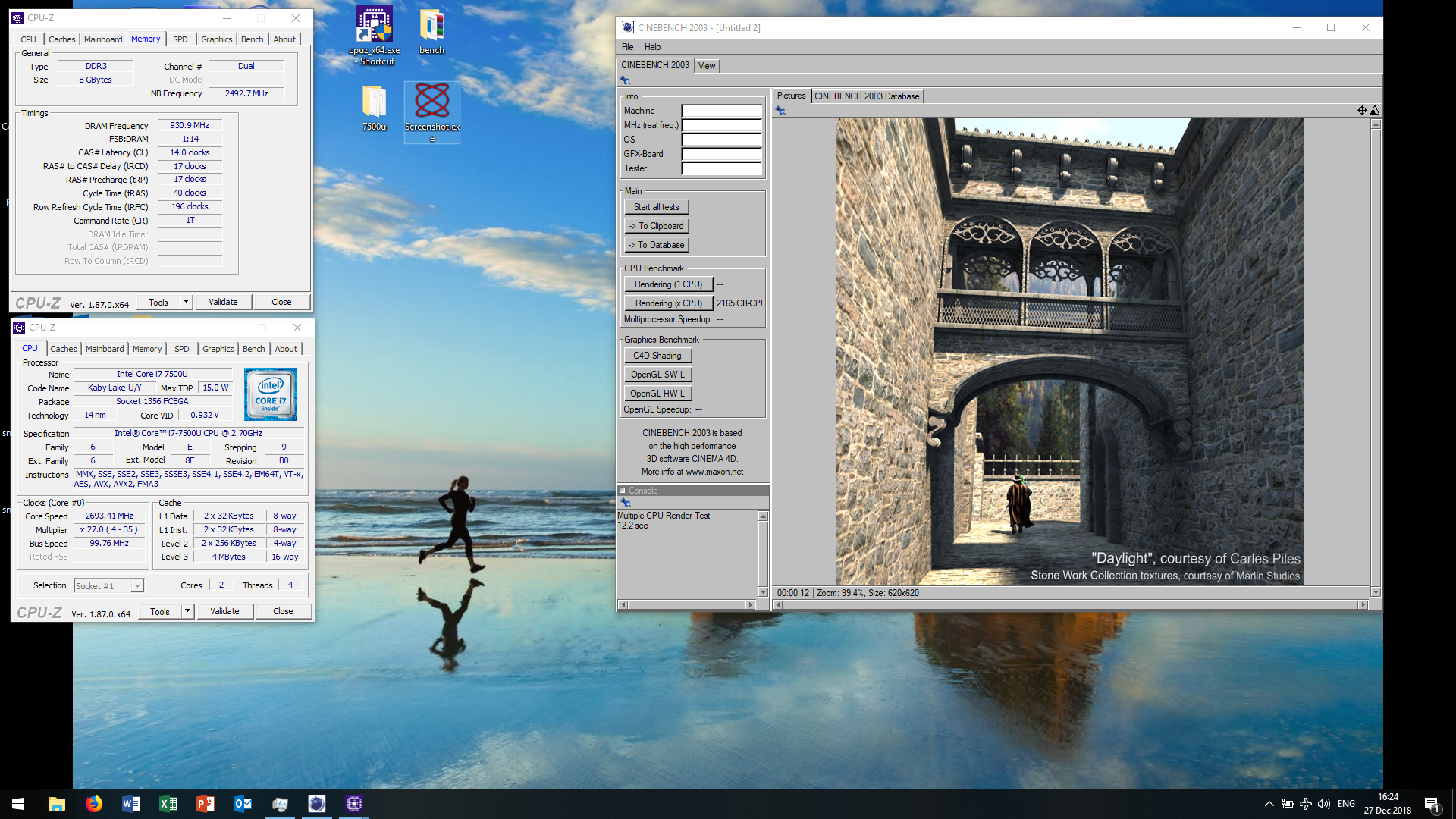Select the Screenshot.exe desktop icon
Image resolution: width=1456 pixels, height=819 pixels.
click(432, 112)
